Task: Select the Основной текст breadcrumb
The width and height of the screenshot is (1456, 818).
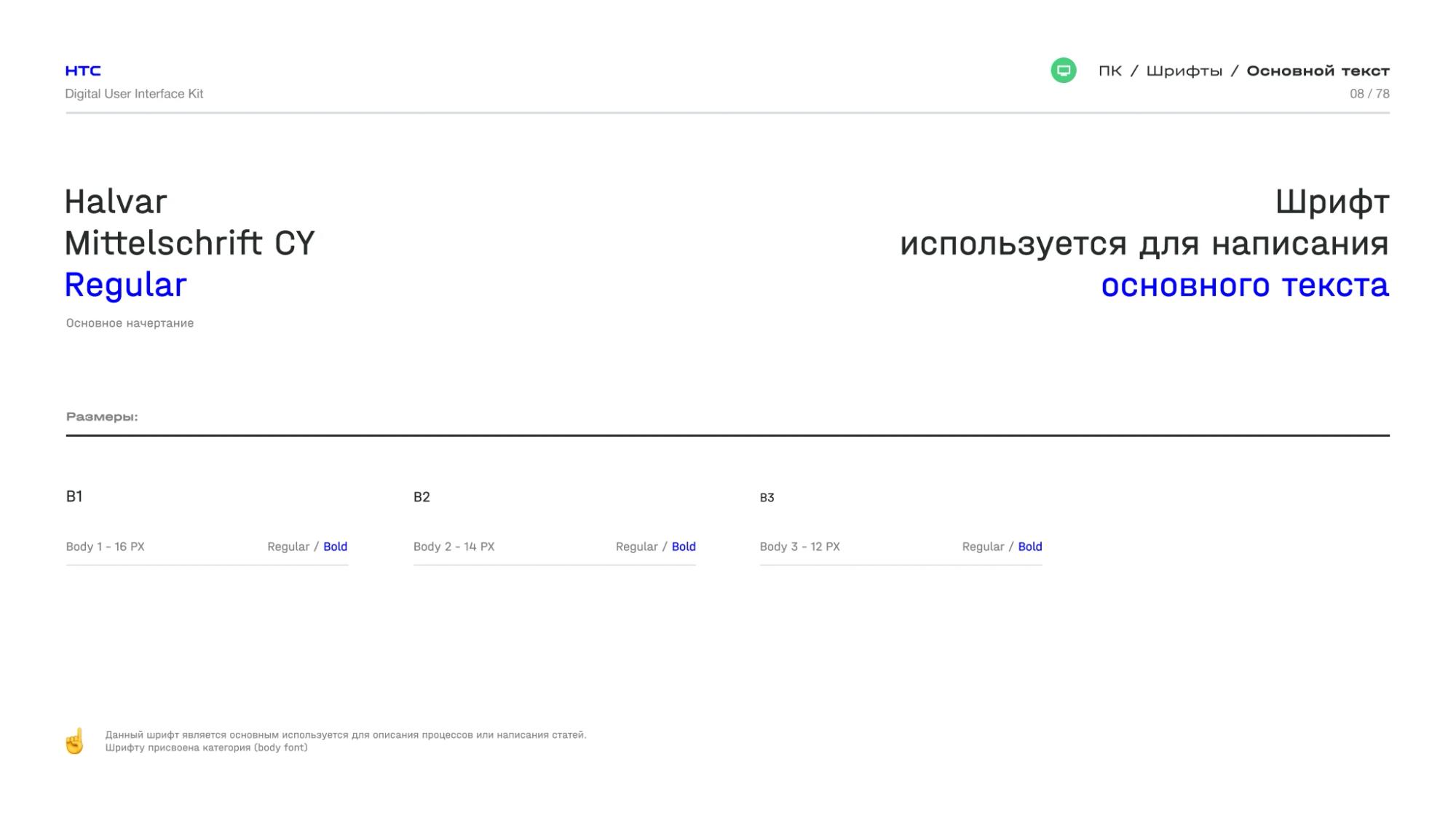Action: click(x=1318, y=71)
